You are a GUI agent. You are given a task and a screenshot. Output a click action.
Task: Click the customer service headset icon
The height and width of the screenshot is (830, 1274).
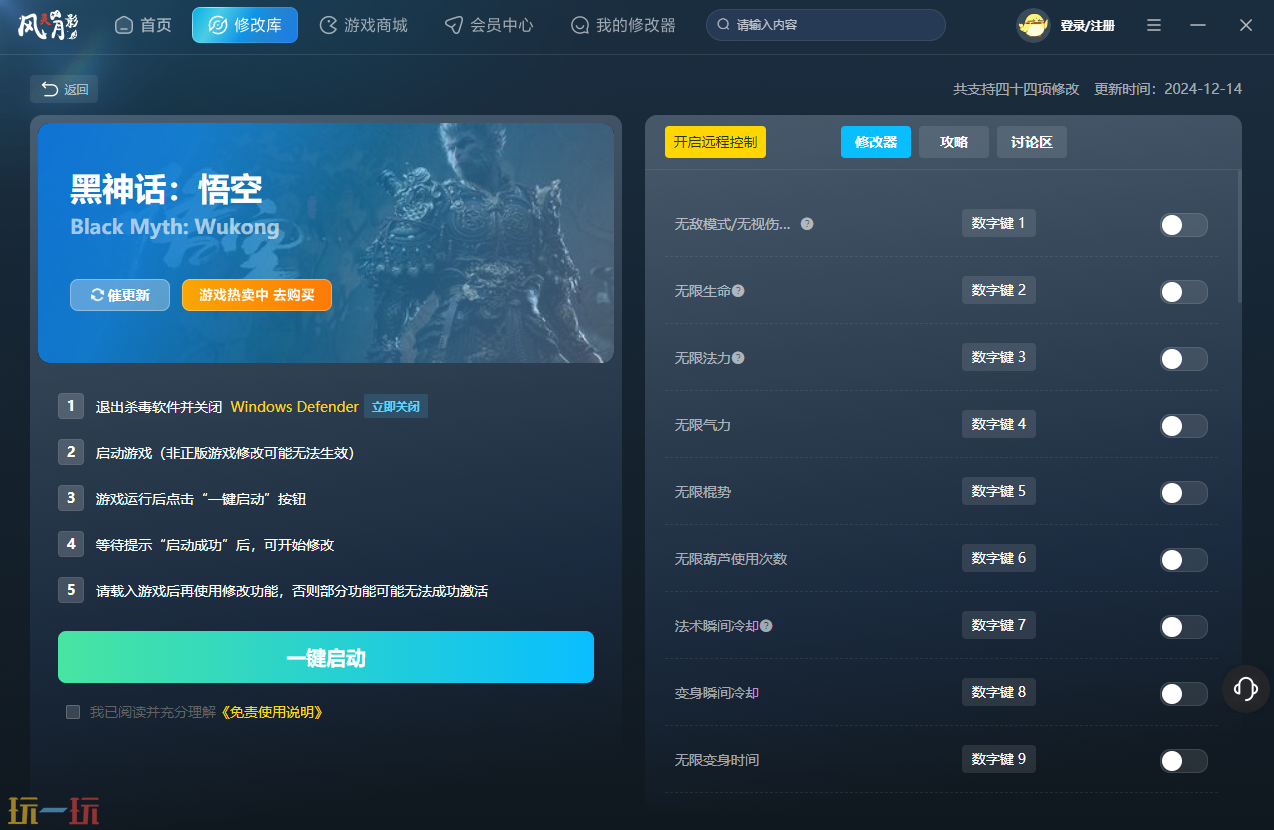coord(1245,688)
